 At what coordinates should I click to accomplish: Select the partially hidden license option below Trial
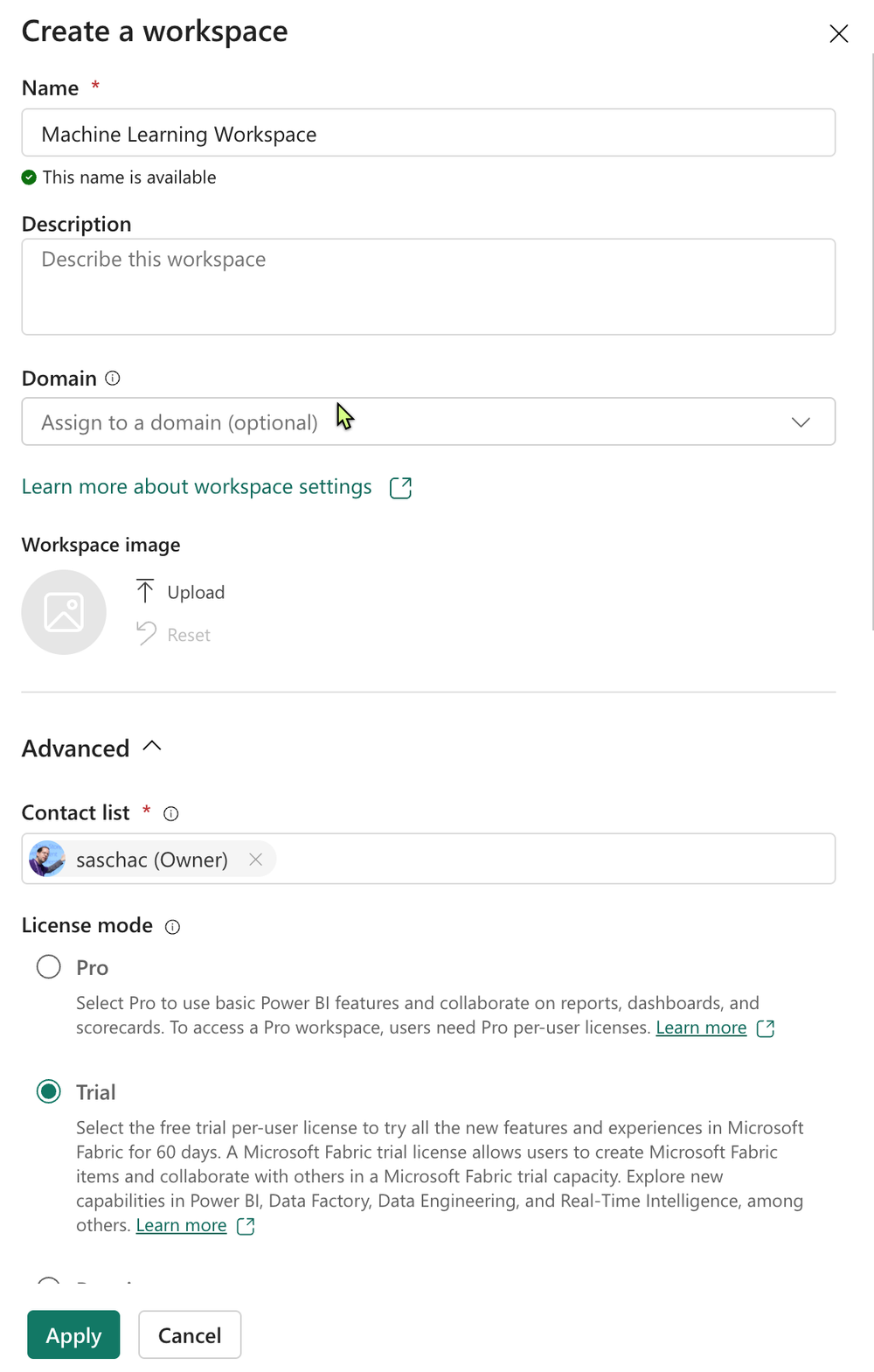click(49, 1282)
